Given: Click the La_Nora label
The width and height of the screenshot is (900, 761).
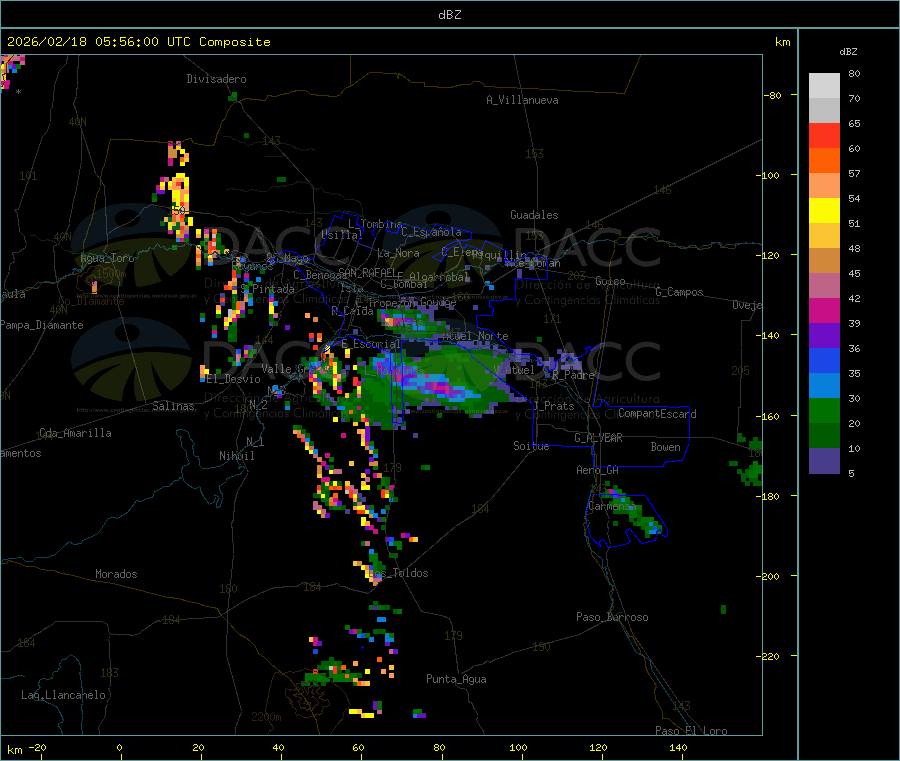Looking at the screenshot, I should pos(398,253).
